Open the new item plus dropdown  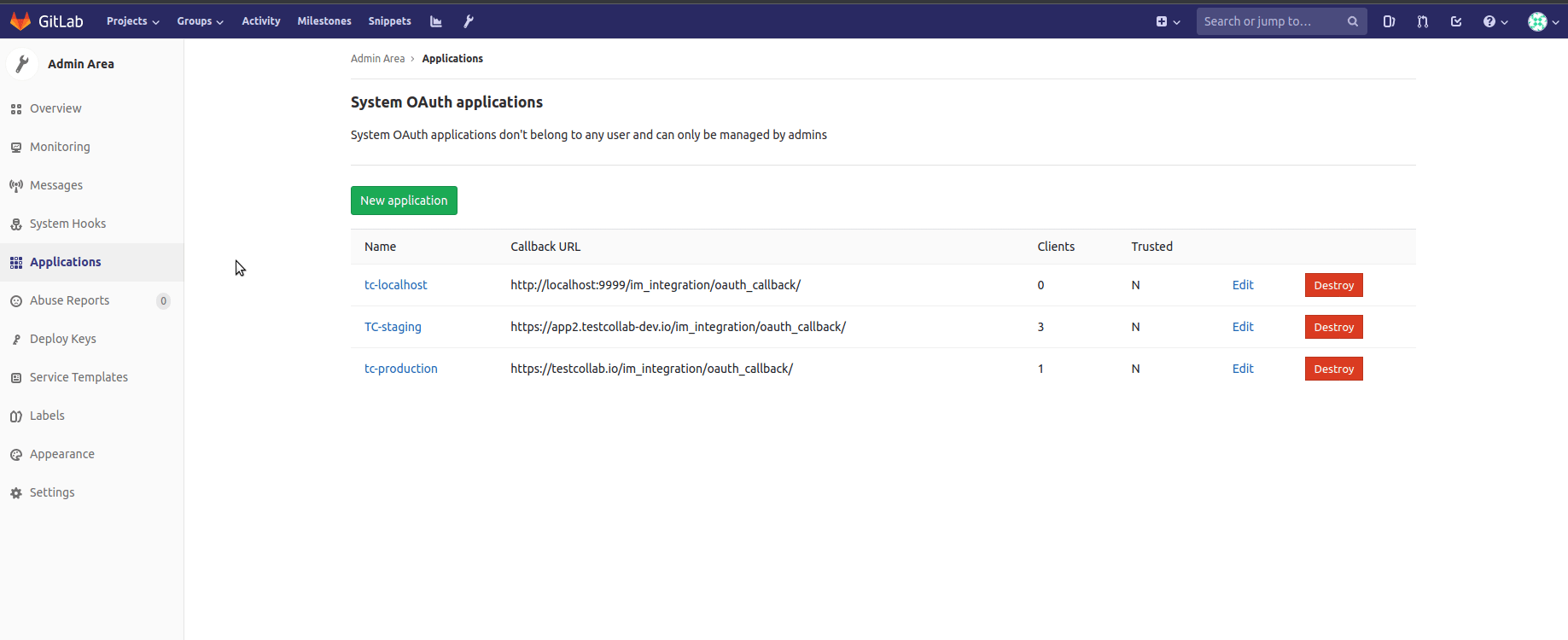1168,21
